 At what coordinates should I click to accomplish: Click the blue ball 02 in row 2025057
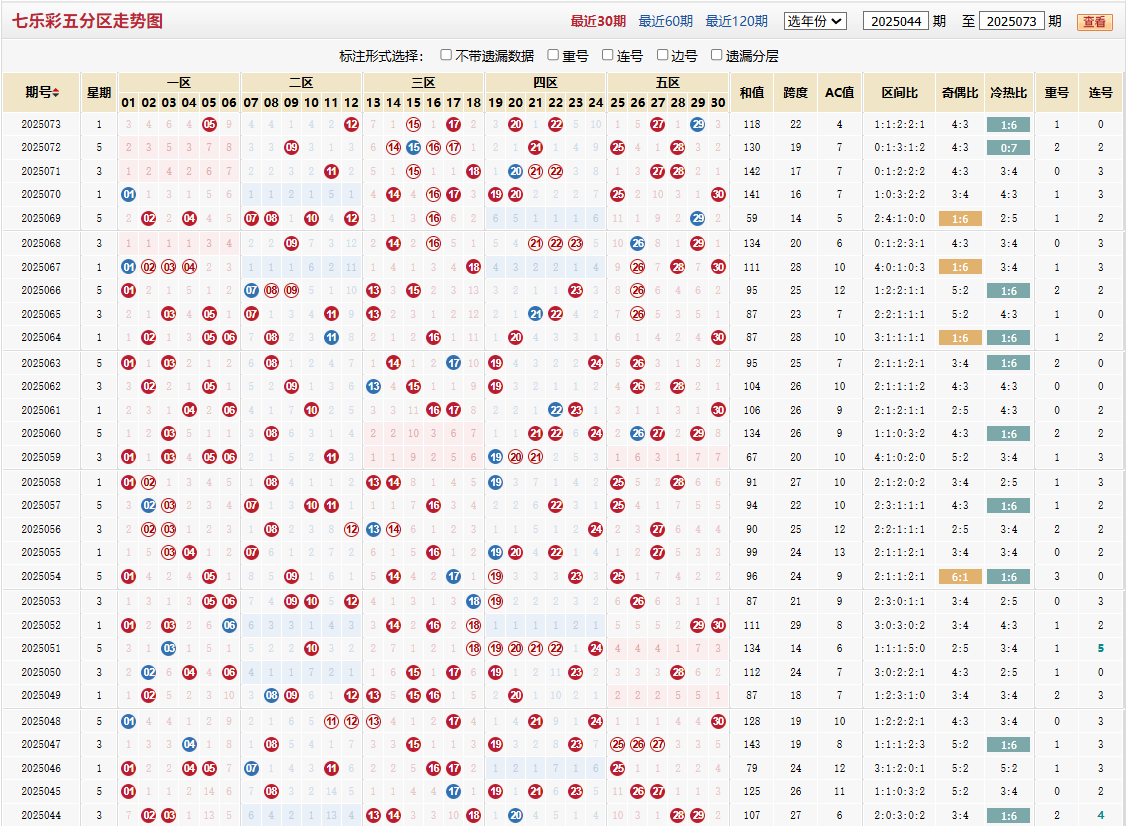149,505
